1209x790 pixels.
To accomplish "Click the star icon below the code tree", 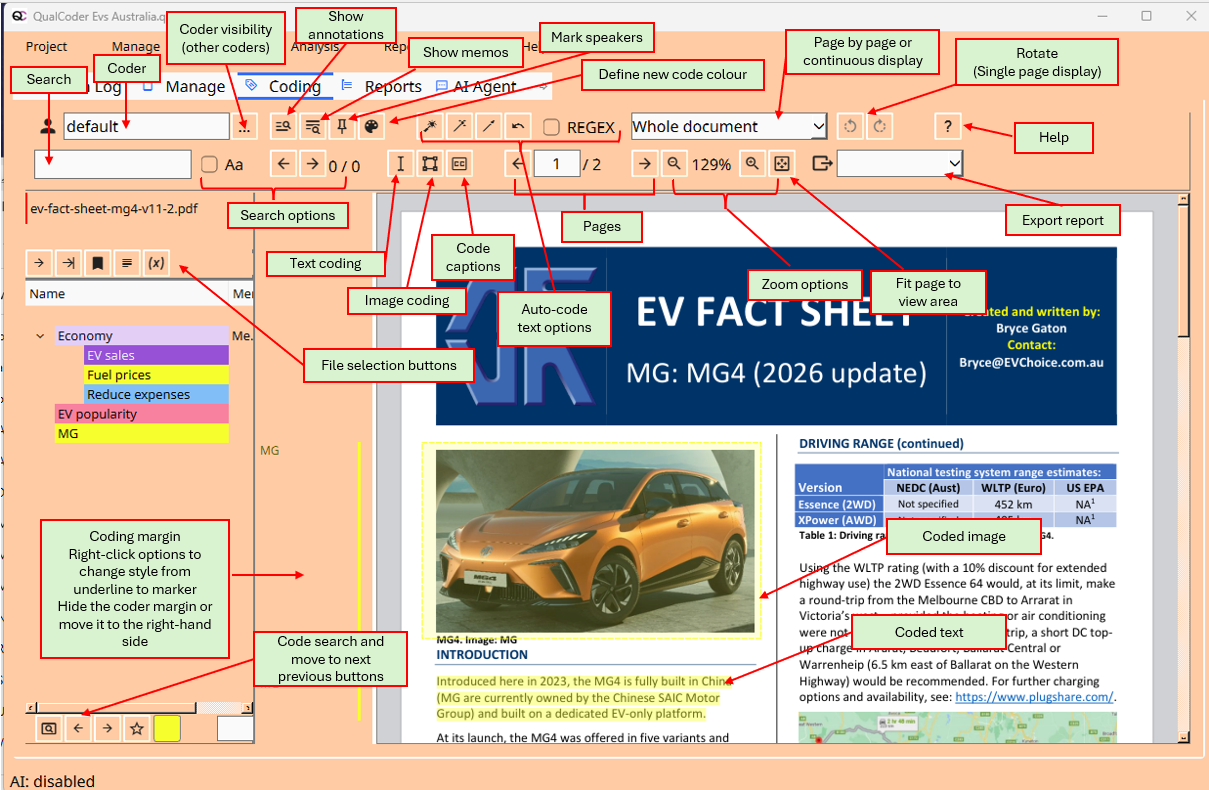I will pos(136,729).
